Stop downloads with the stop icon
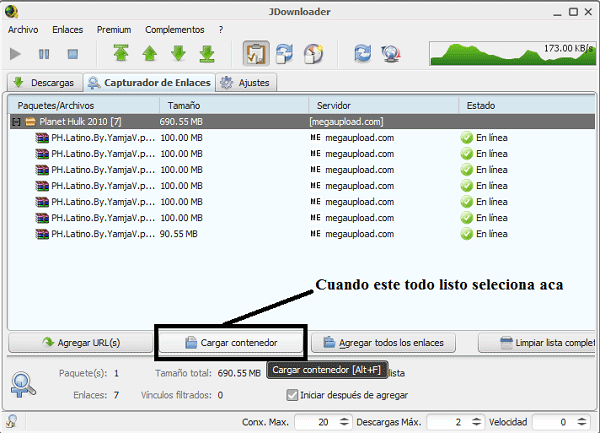Image resolution: width=600 pixels, height=433 pixels. click(x=73, y=54)
